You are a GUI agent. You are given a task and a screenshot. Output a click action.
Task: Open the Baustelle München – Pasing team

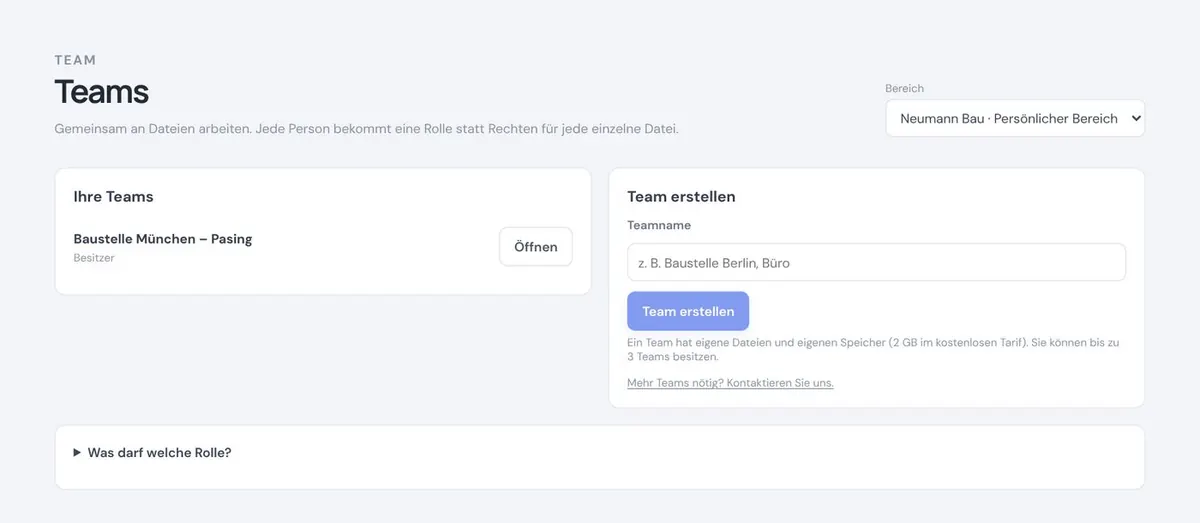536,247
